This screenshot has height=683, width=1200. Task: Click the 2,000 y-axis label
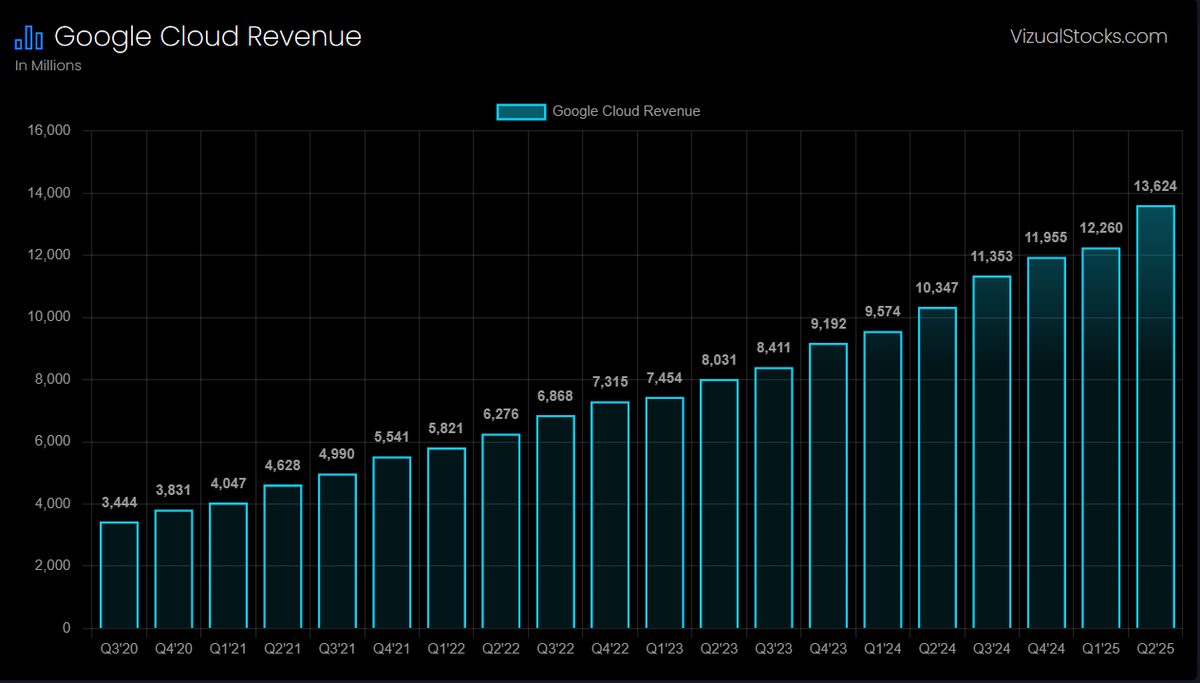pyautogui.click(x=51, y=566)
